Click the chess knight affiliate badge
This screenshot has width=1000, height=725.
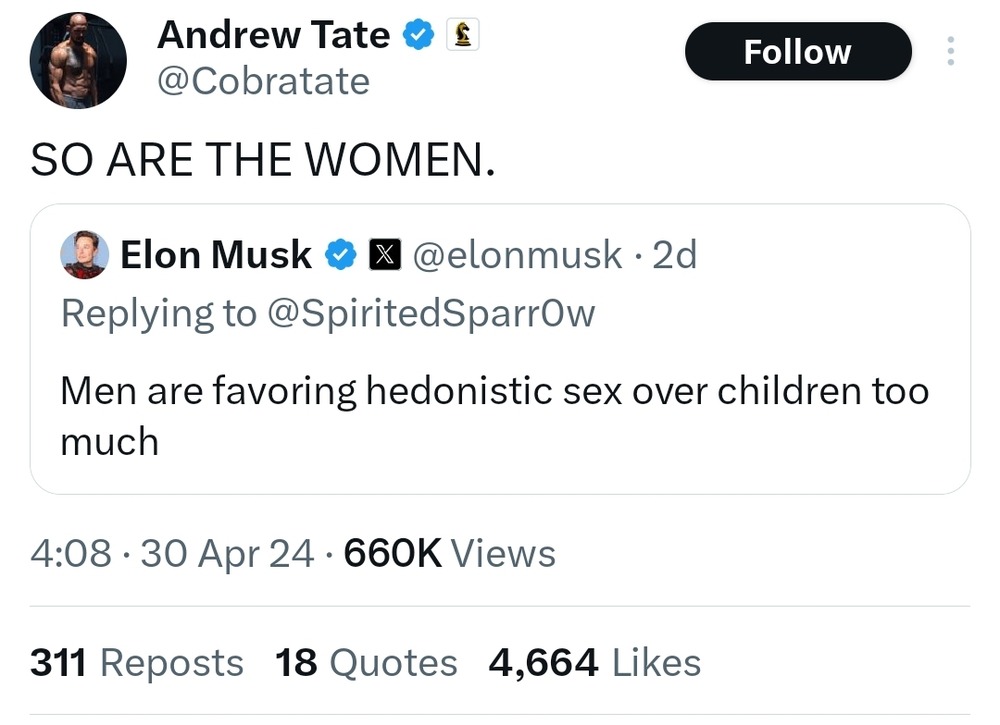point(463,36)
